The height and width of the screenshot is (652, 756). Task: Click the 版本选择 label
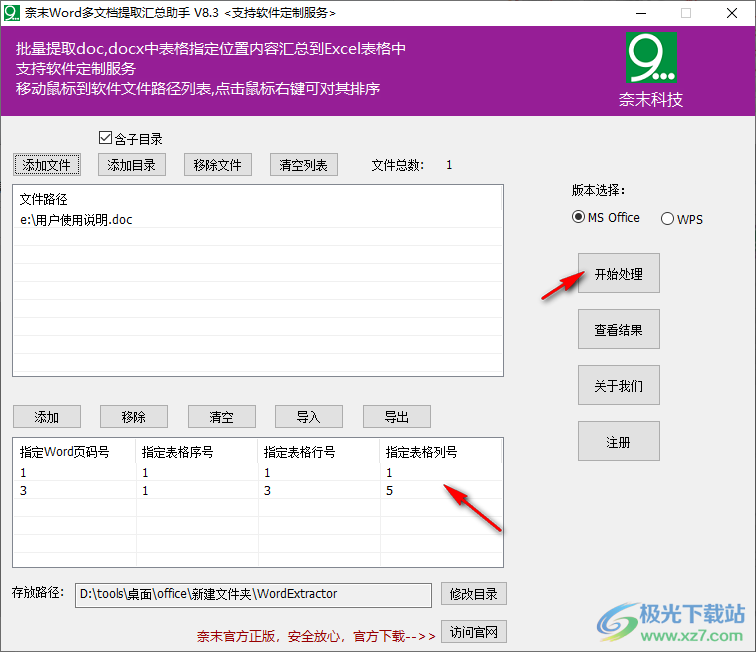pyautogui.click(x=598, y=190)
